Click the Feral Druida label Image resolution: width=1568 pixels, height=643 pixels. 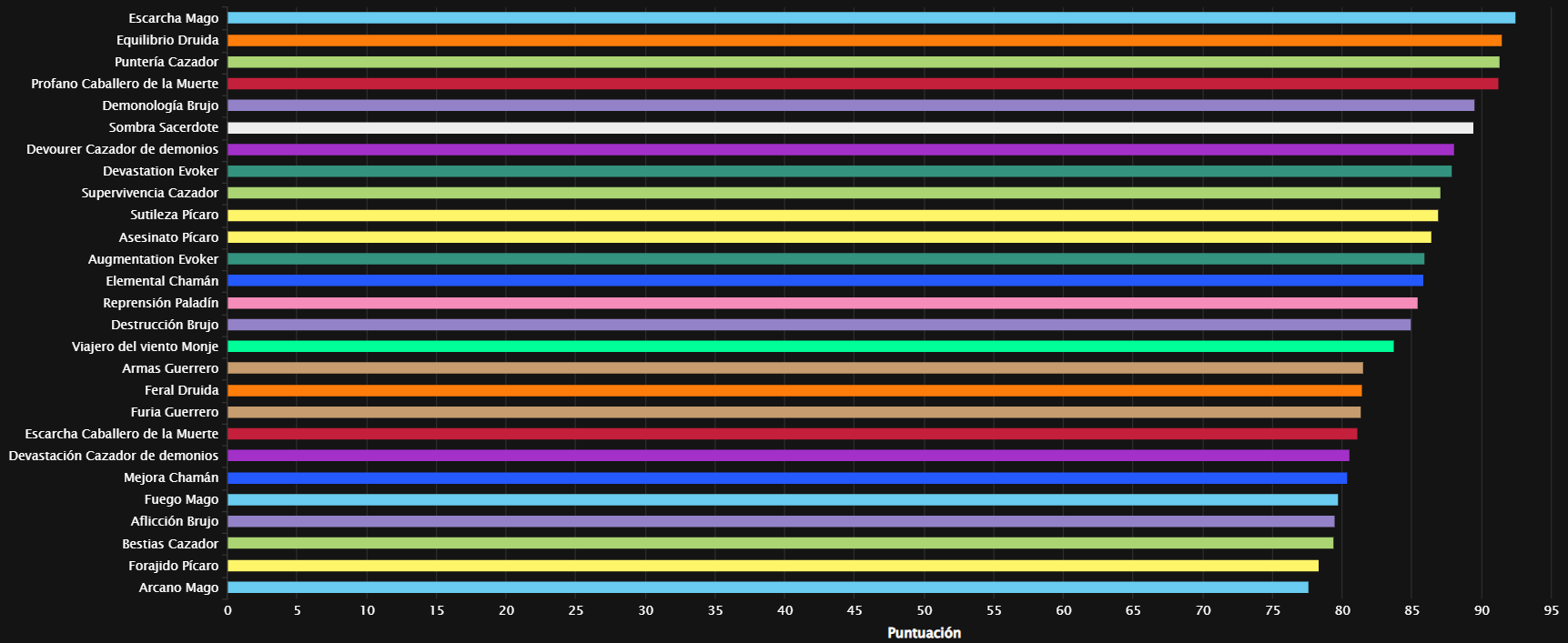tap(181, 390)
